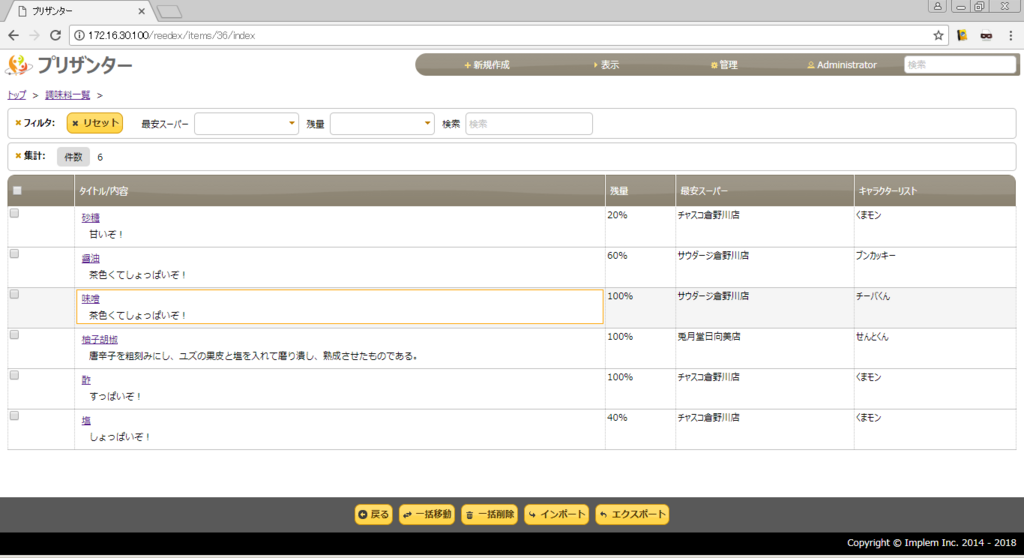Click 40% in the 塩 row
1024x558 pixels.
[617, 418]
